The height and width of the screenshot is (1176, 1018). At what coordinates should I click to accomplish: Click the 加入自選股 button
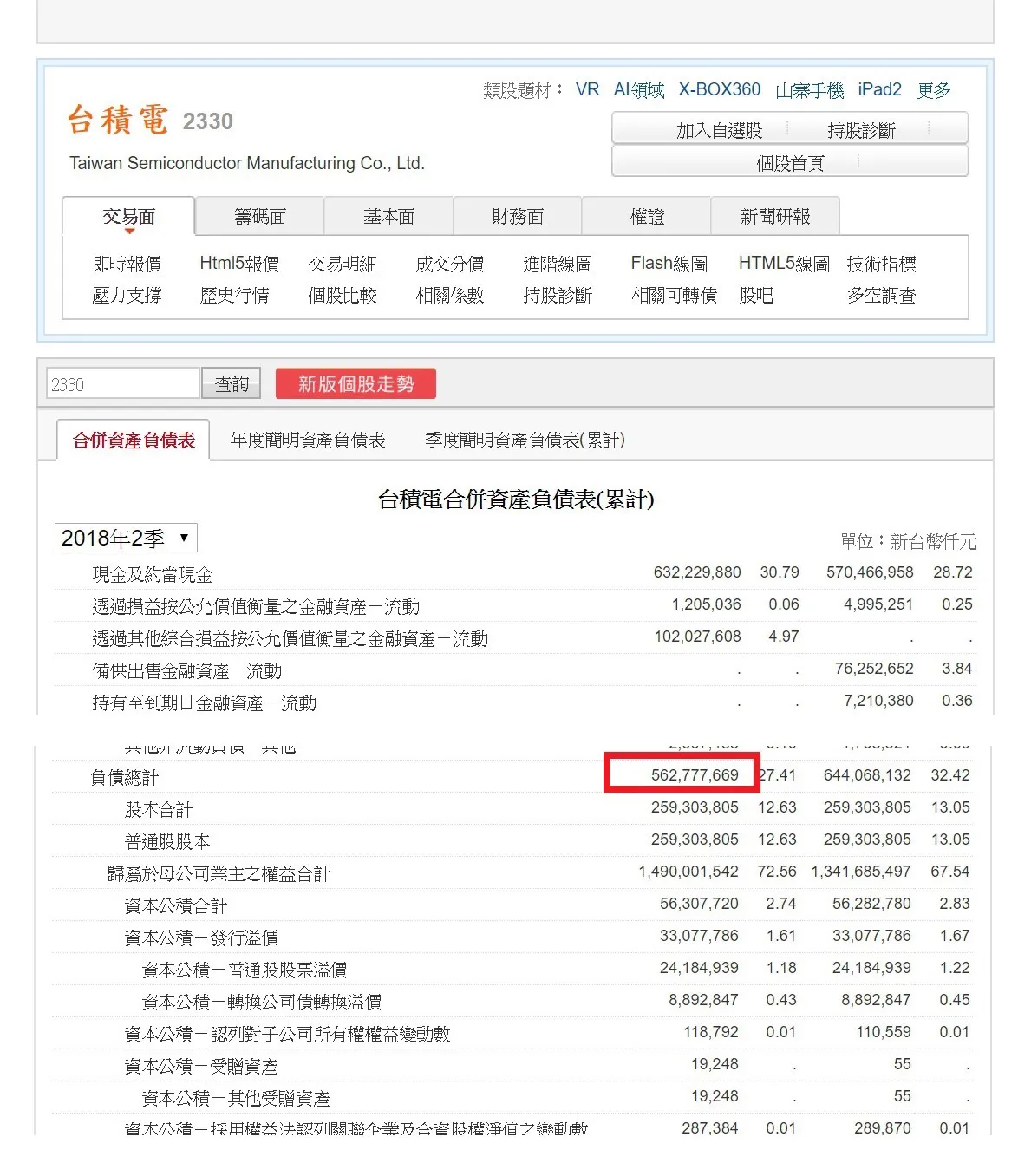click(x=719, y=130)
